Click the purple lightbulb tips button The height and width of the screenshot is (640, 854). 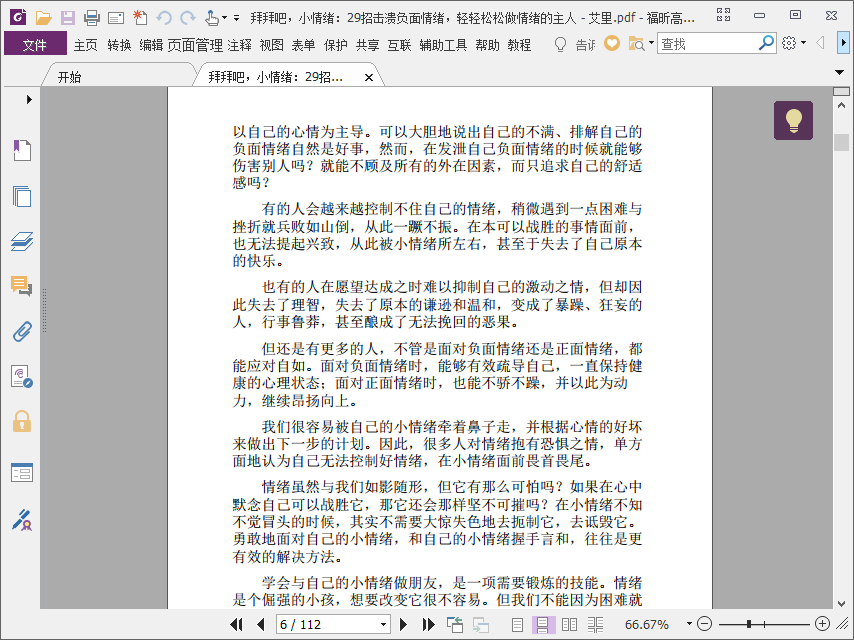click(x=793, y=120)
